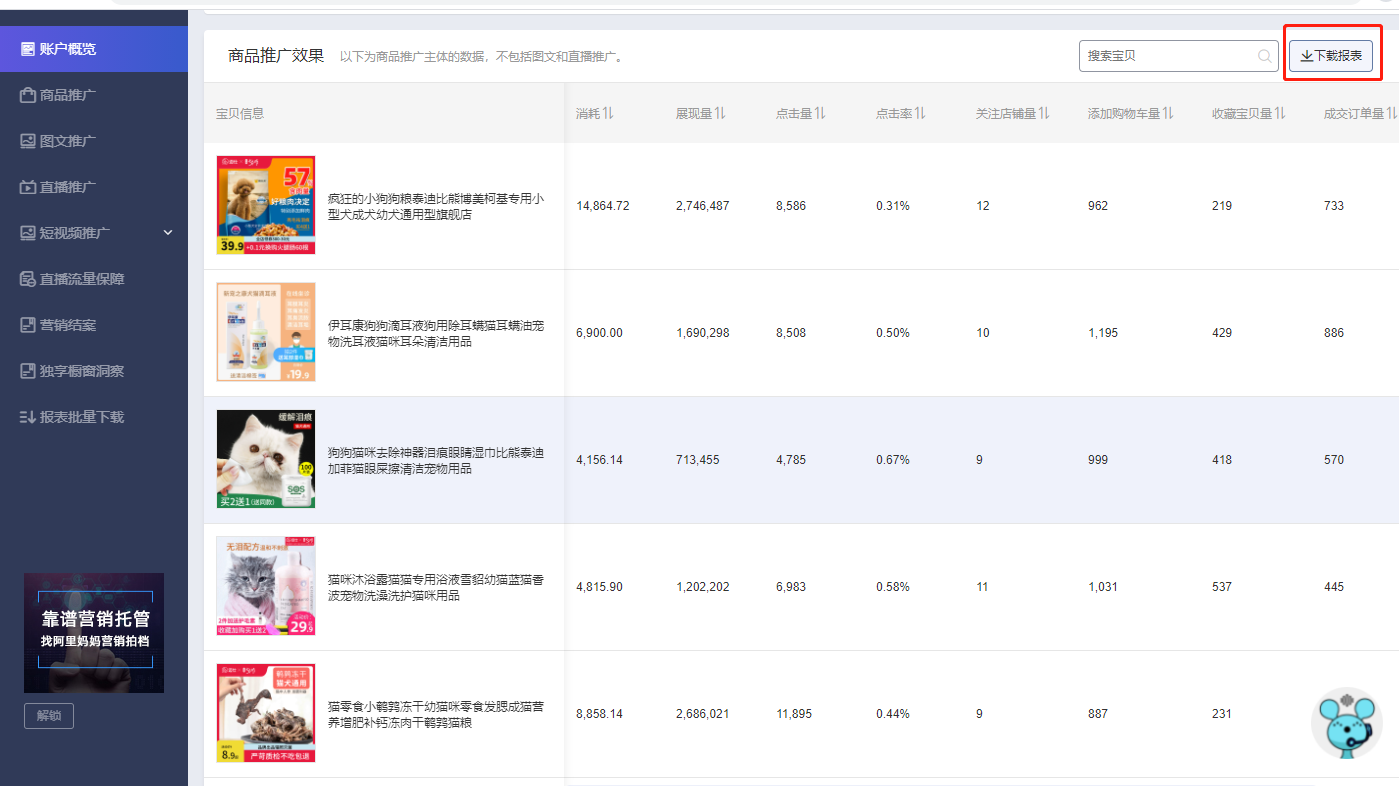Open the 伊耳康狗狗滴耳液 product thumbnail
This screenshot has width=1399, height=786.
coord(266,332)
